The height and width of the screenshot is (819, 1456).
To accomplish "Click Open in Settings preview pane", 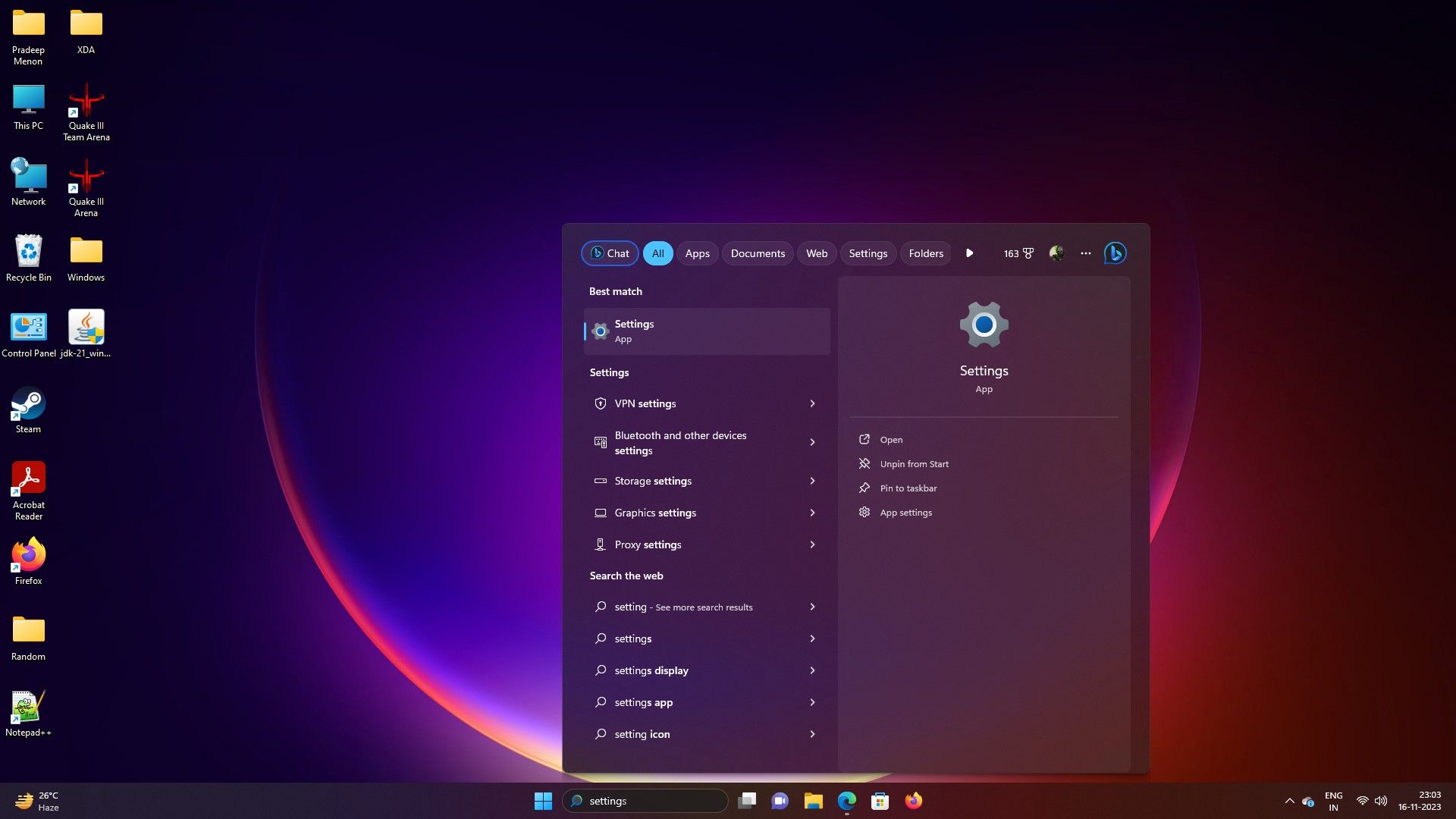I will click(x=890, y=440).
